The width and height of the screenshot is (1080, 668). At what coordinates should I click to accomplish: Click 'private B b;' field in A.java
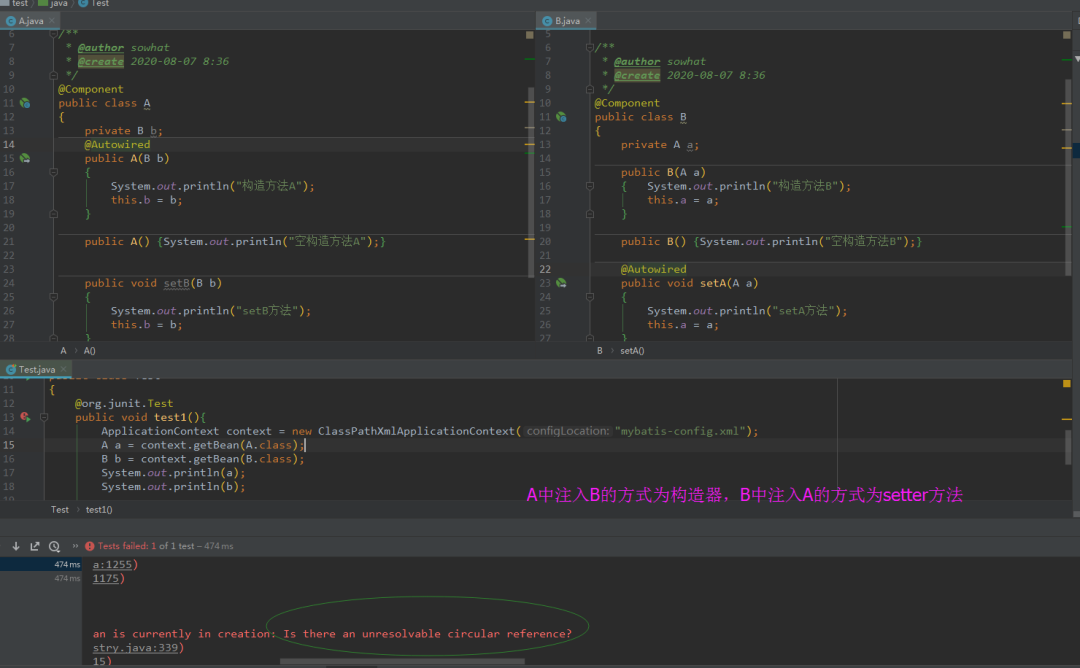click(x=124, y=131)
